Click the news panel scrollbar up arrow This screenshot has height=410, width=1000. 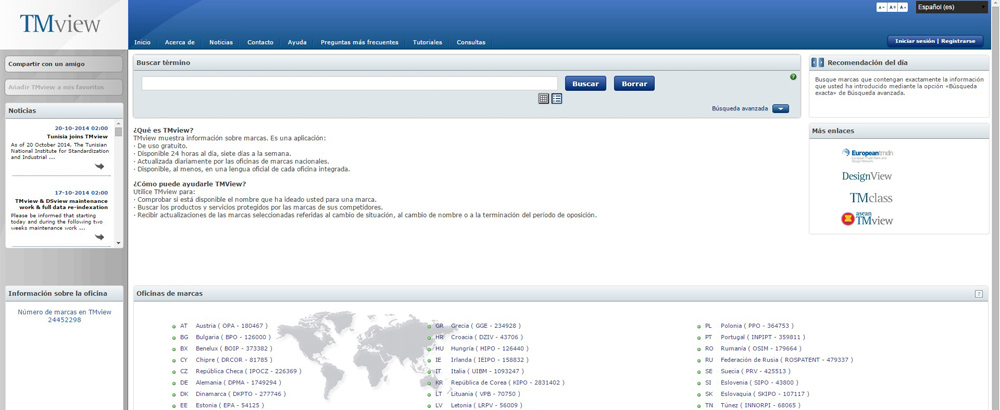(119, 123)
